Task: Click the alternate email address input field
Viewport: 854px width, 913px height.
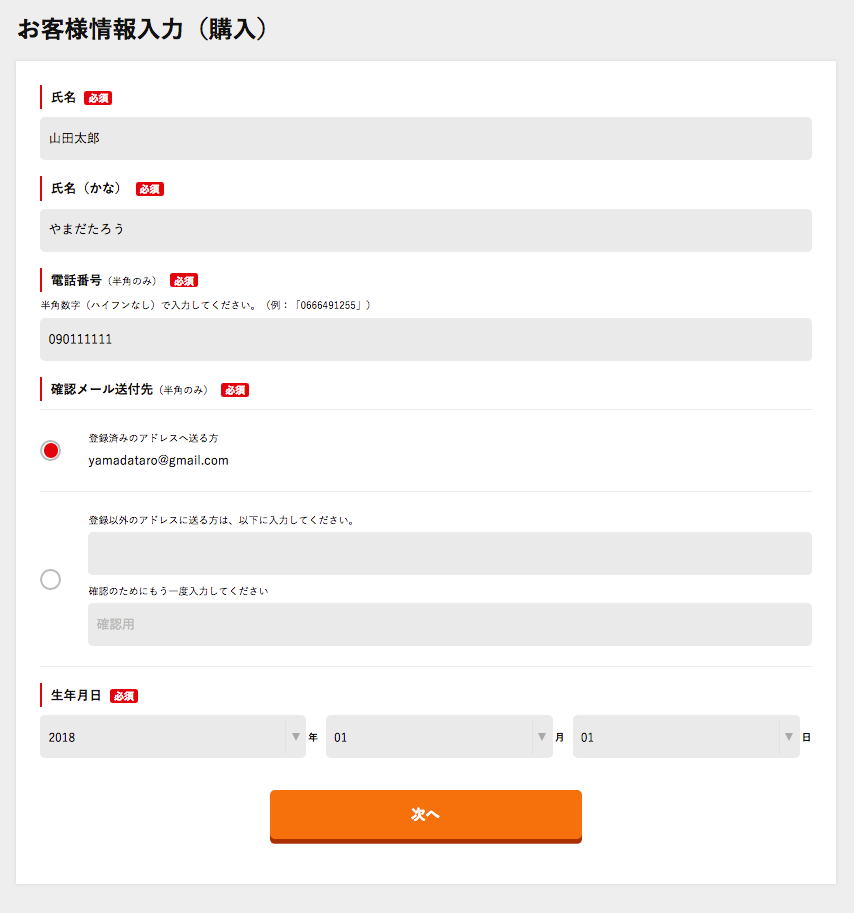Action: point(449,553)
